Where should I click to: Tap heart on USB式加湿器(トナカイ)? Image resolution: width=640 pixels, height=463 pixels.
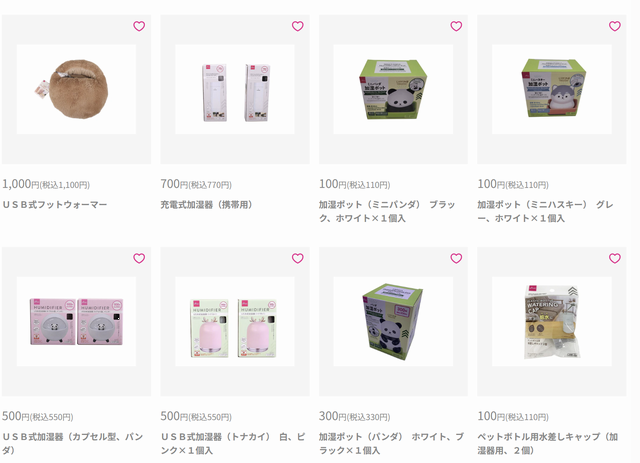298,258
